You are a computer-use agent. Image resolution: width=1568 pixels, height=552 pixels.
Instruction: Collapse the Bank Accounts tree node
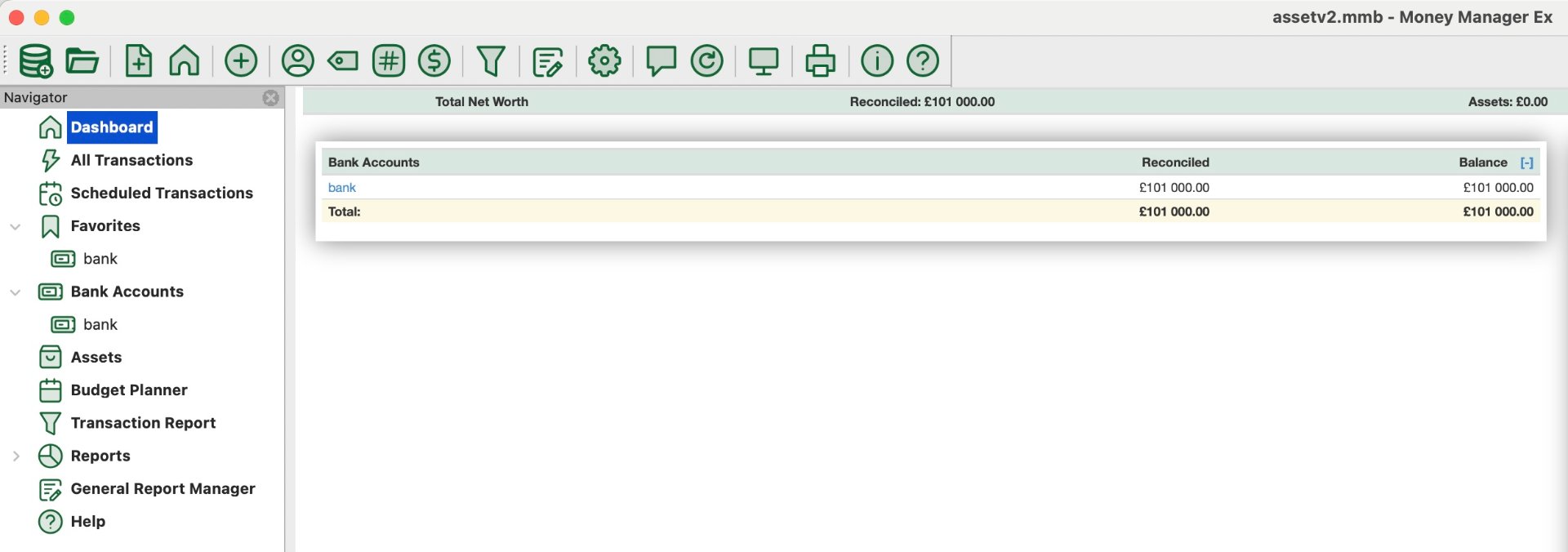point(16,292)
